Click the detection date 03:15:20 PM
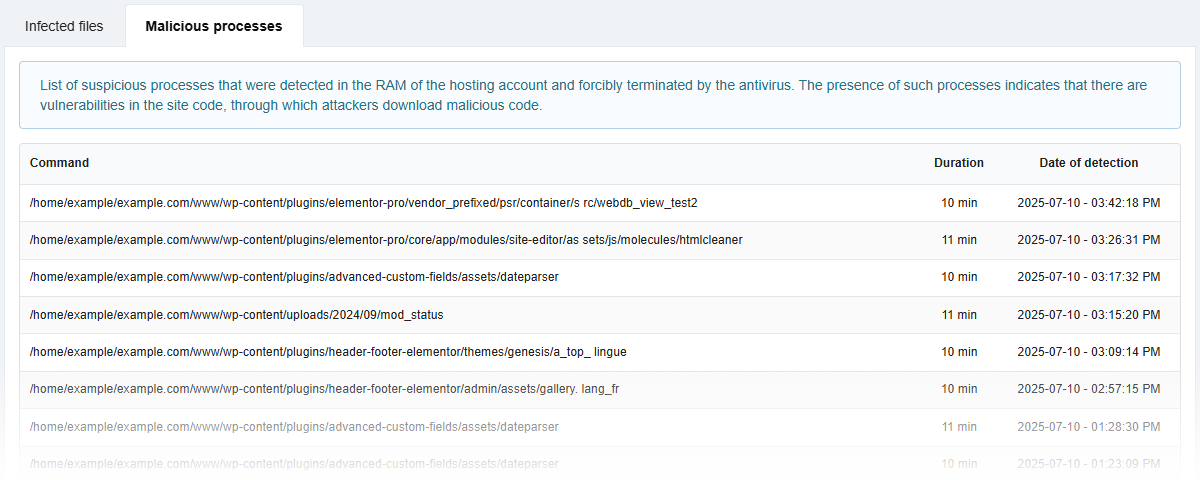The height and width of the screenshot is (480, 1200). (1088, 314)
